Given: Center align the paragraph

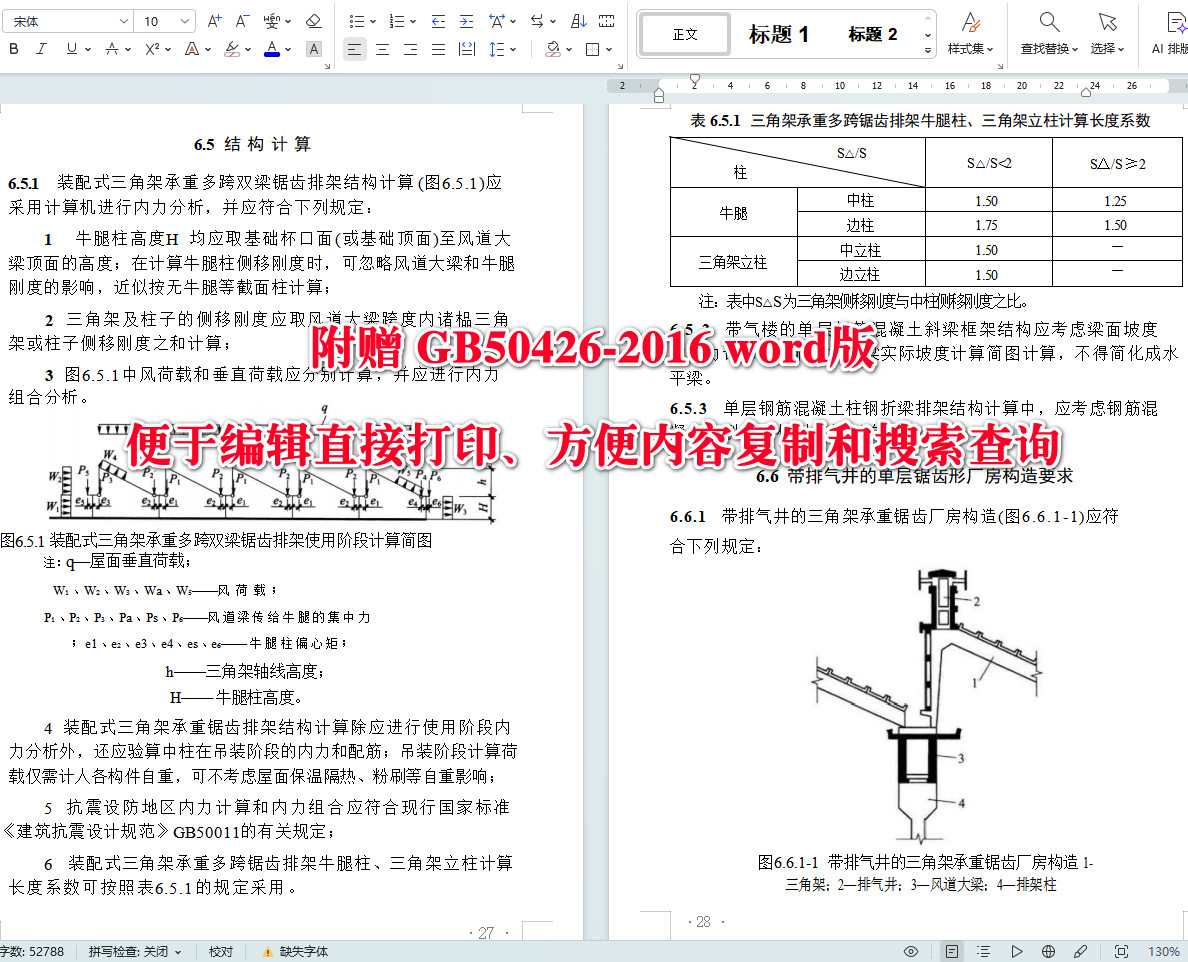Looking at the screenshot, I should (383, 49).
